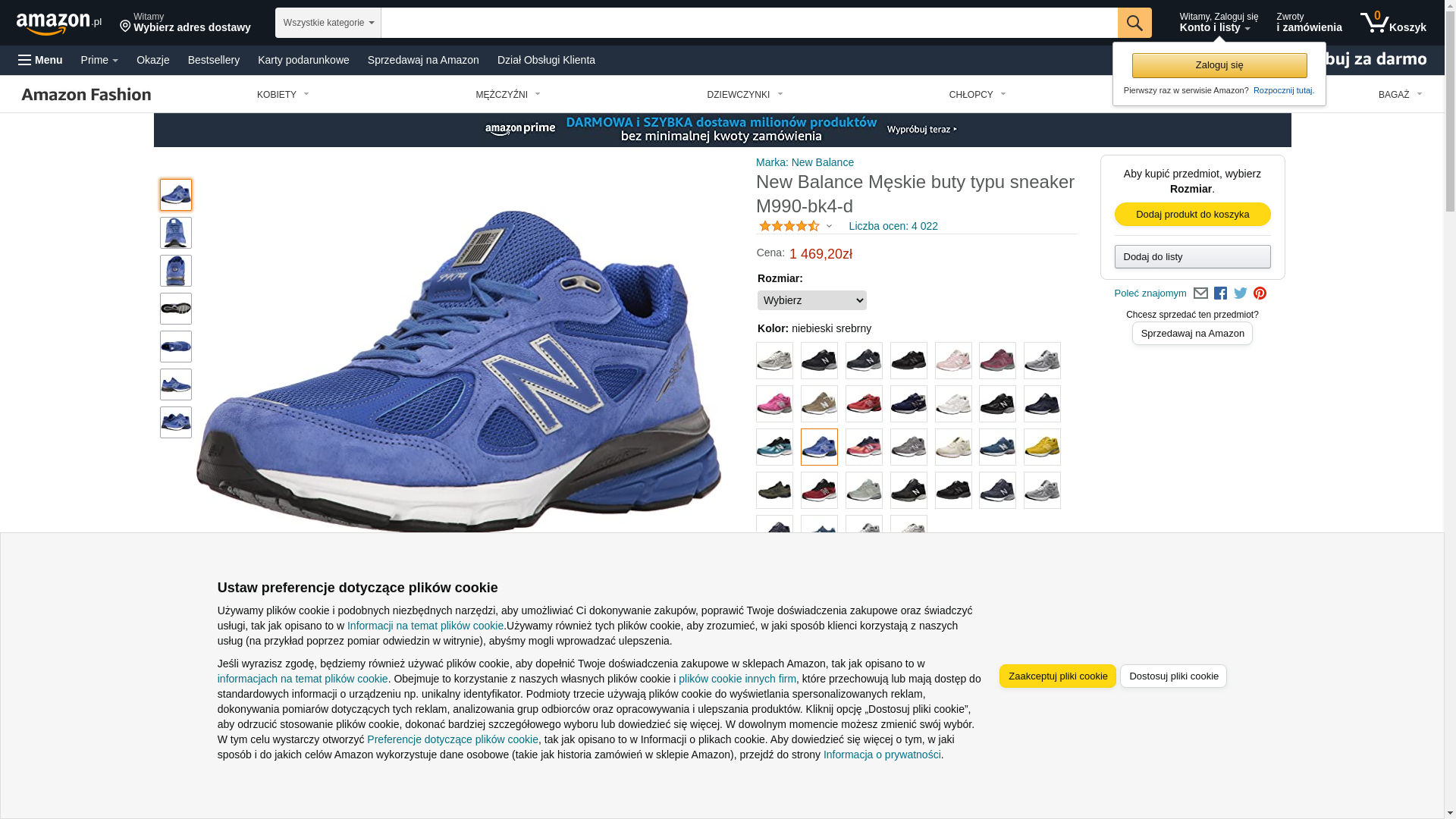Select the yellow shoe color swatch
Screen dimensions: 1456x819
tap(1042, 447)
